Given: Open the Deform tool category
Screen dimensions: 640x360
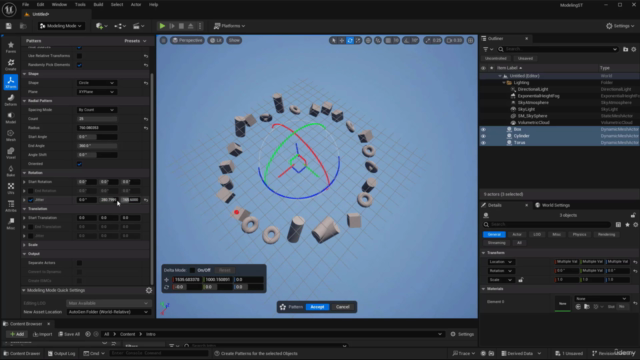Looking at the screenshot, I should pyautogui.click(x=11, y=100).
